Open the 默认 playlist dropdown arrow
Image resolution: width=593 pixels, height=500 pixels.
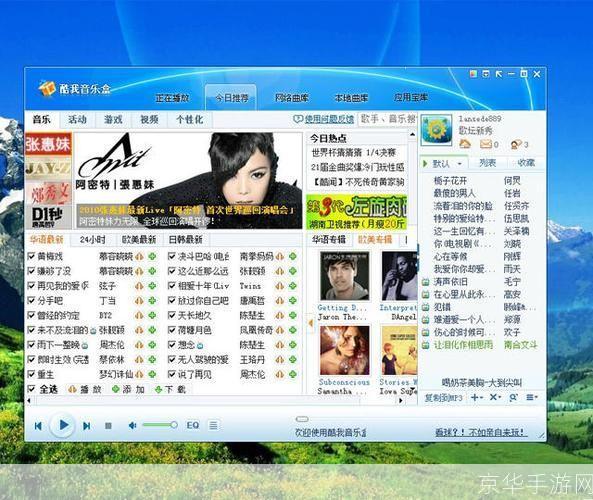[x=460, y=164]
